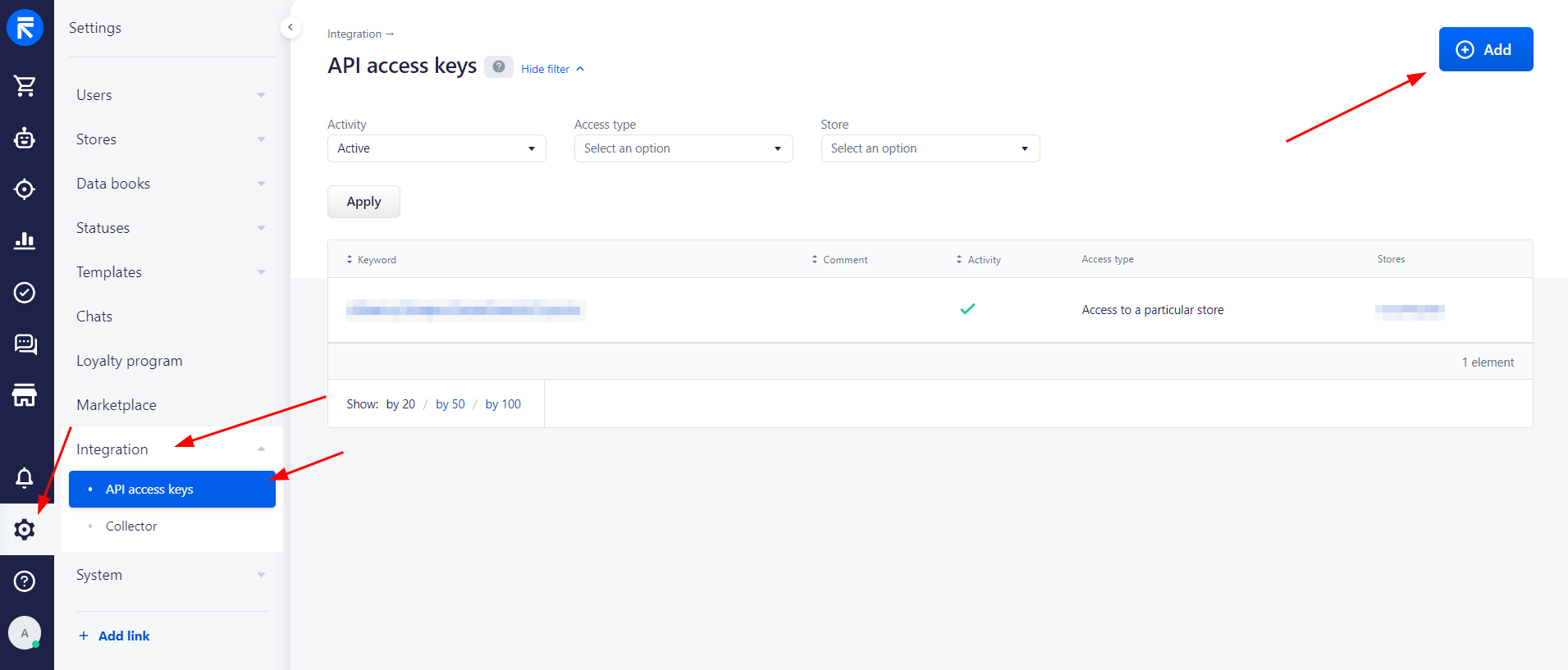Click the analytics bar chart icon
The height and width of the screenshot is (670, 1568).
tap(25, 240)
